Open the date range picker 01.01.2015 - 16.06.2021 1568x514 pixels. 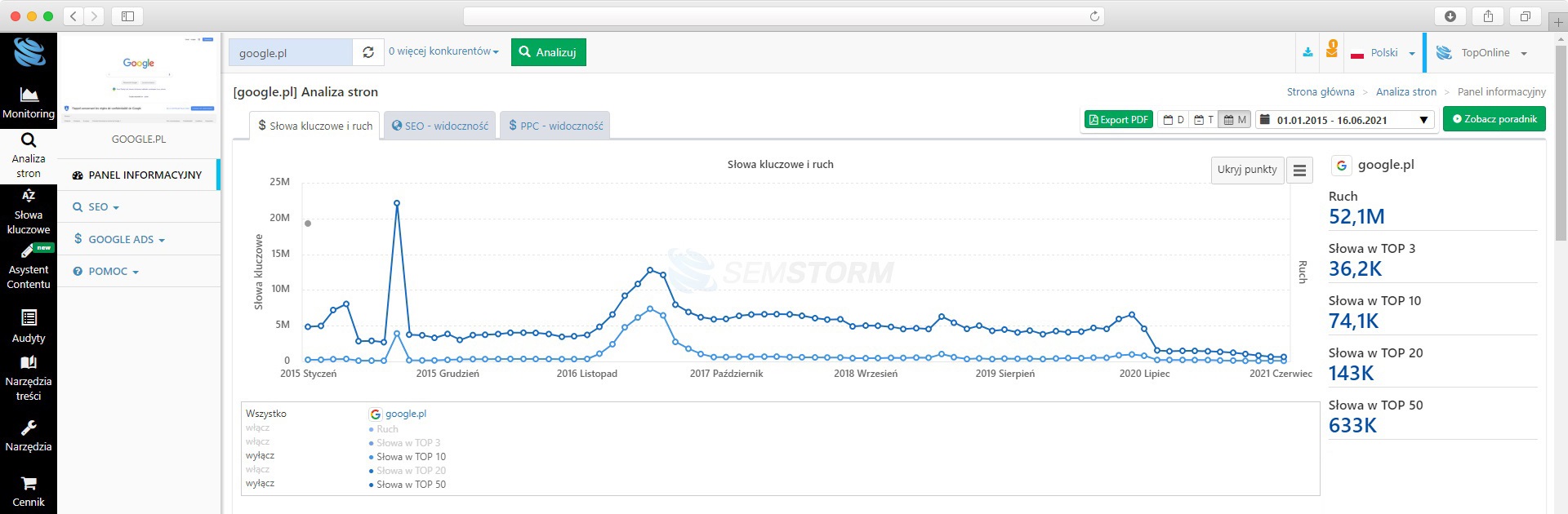click(x=1345, y=120)
